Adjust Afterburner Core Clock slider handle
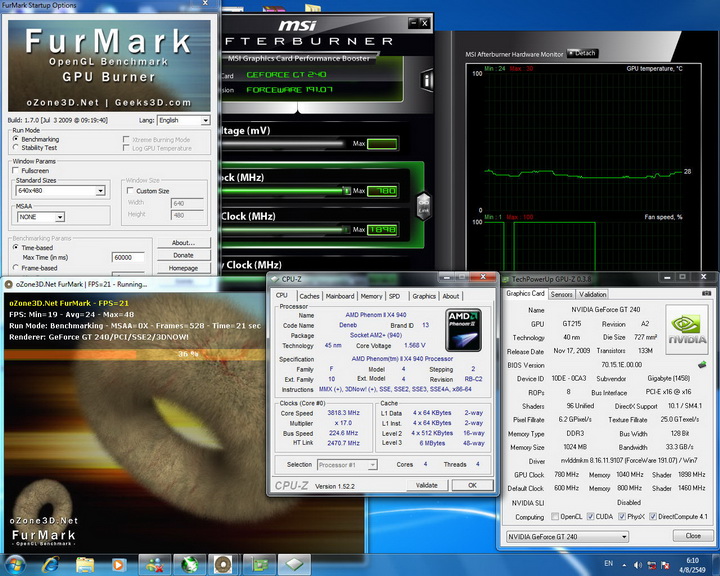The image size is (720, 576). [x=346, y=191]
